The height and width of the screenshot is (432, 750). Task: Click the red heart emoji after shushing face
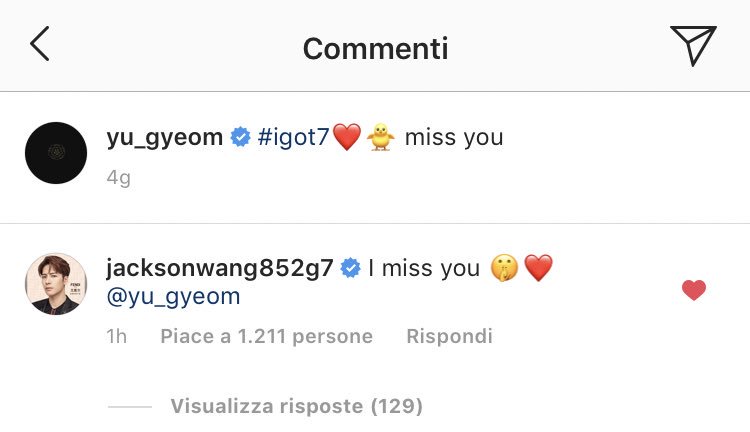click(539, 268)
